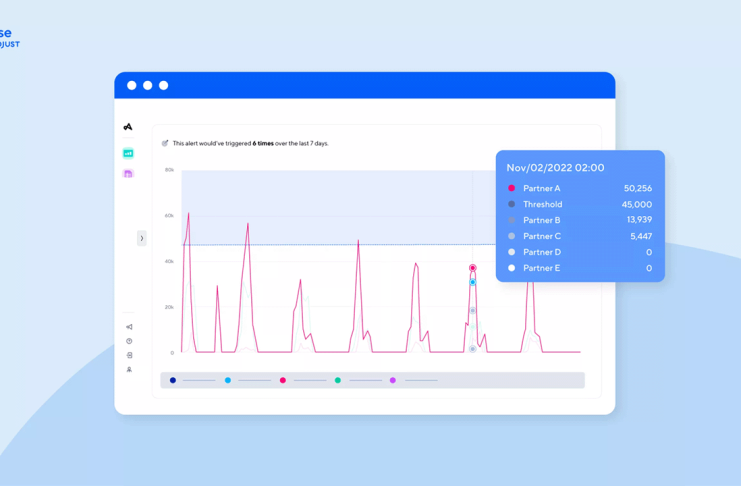741x486 pixels.
Task: Select the light blue legend dot
Action: click(x=228, y=380)
